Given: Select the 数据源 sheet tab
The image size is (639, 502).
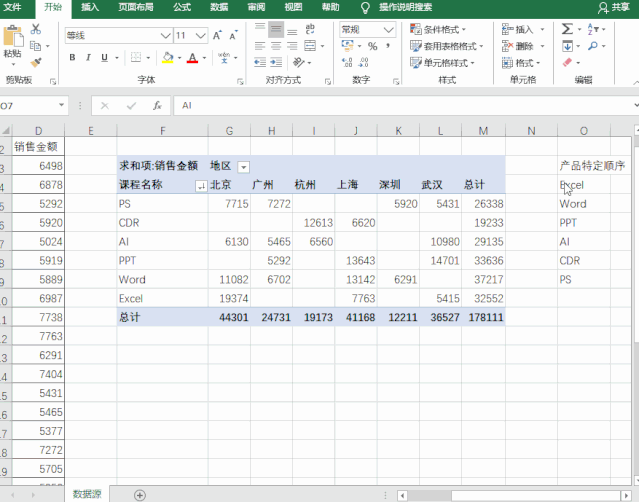Looking at the screenshot, I should point(87,494).
